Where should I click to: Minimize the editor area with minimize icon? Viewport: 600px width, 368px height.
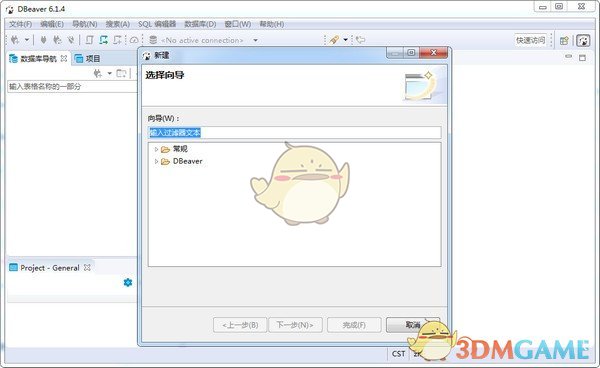tap(569, 57)
